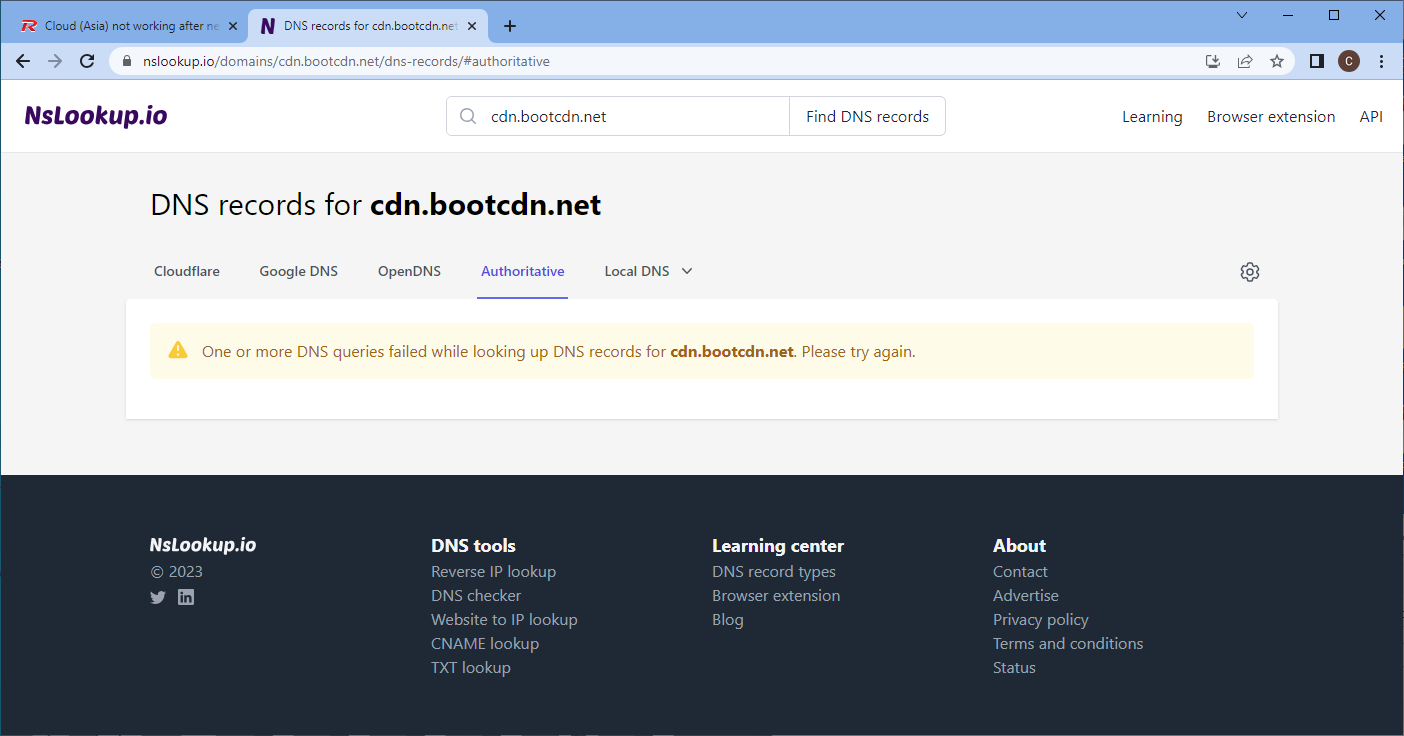Open the LinkedIn icon in footer
The width and height of the screenshot is (1404, 736).
tap(186, 597)
